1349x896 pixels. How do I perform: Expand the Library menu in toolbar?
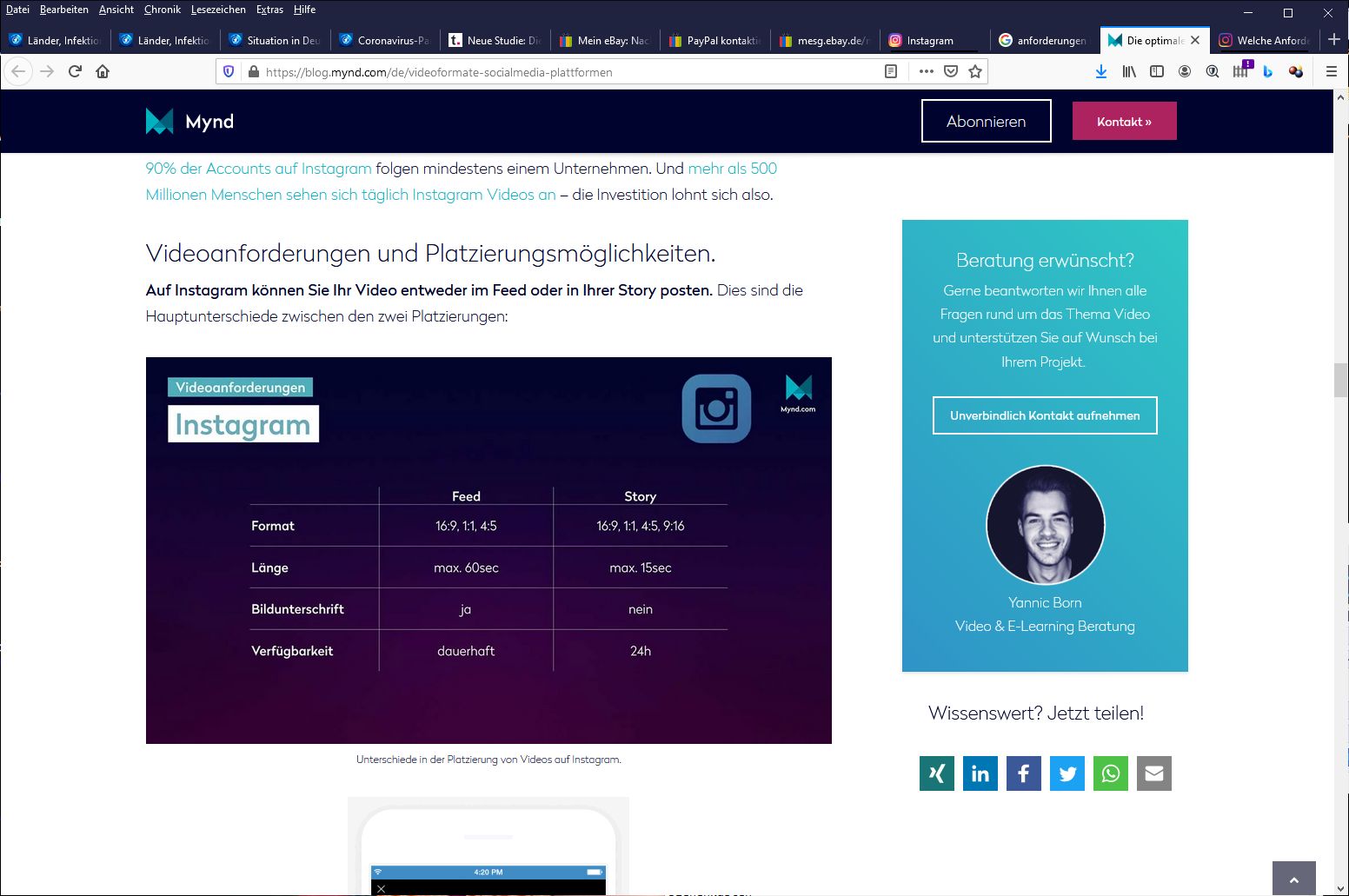[x=1129, y=72]
